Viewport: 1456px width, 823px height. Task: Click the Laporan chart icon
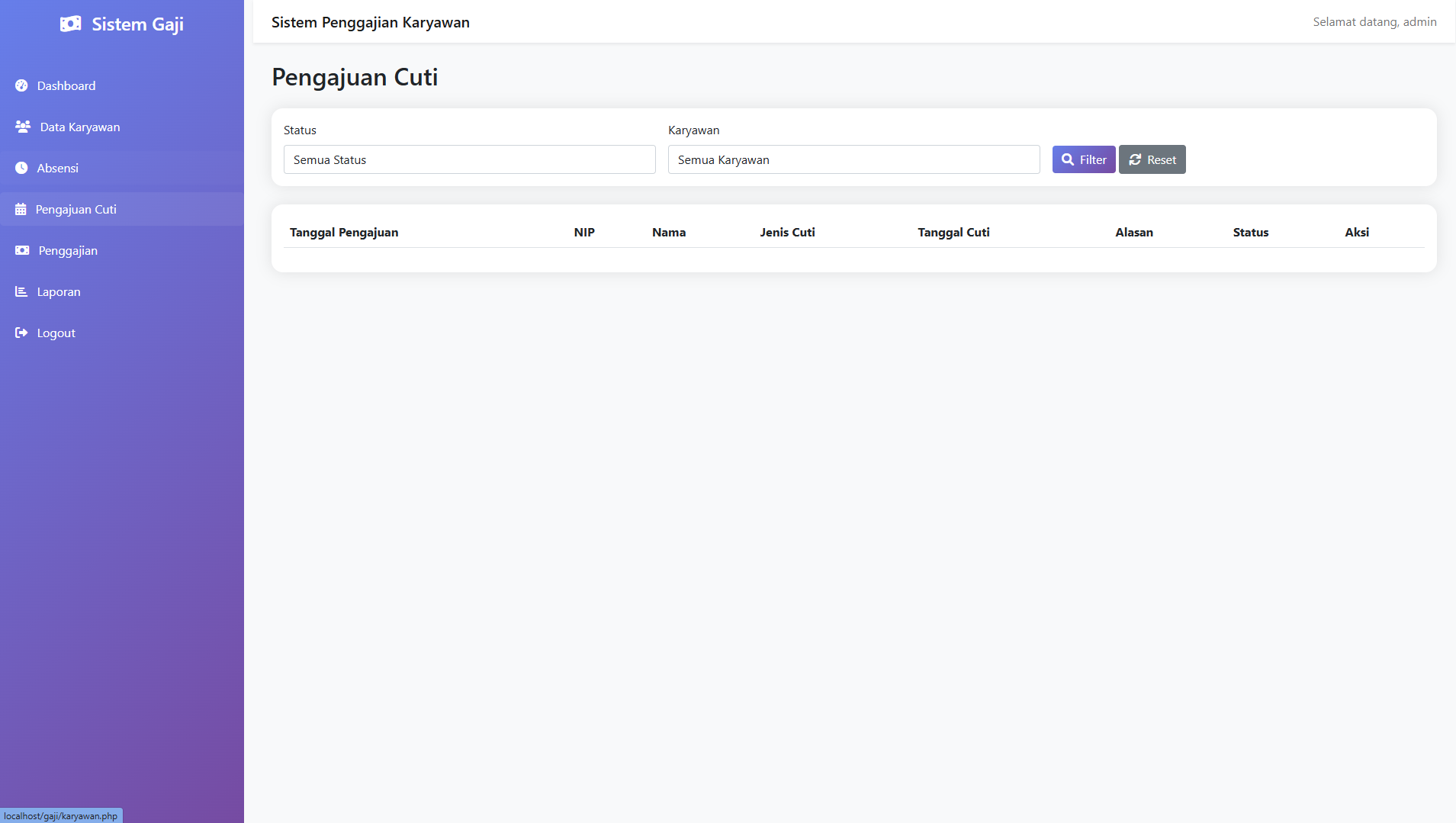[21, 292]
